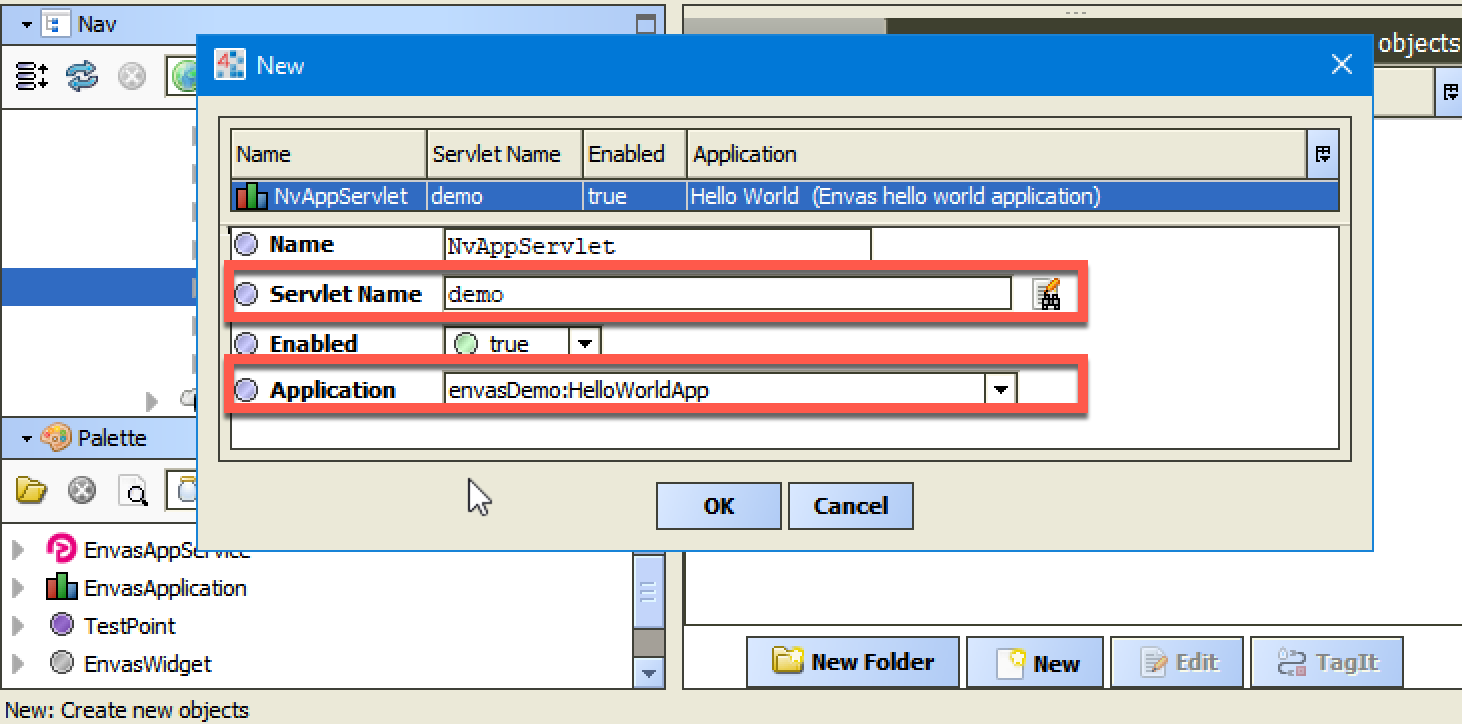Click the Enabled green status circle
This screenshot has width=1462, height=724.
[x=466, y=344]
